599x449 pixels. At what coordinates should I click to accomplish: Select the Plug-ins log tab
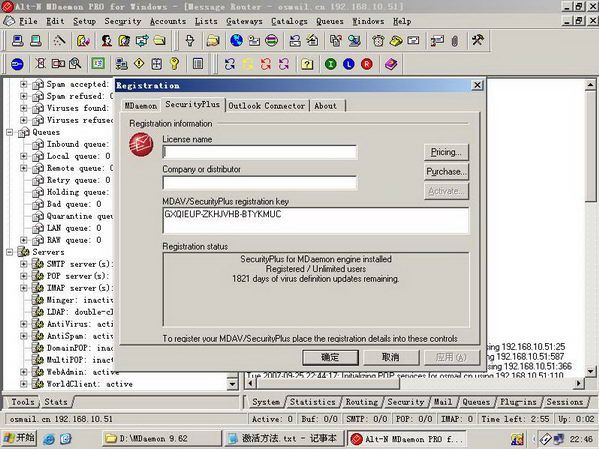[x=518, y=402]
